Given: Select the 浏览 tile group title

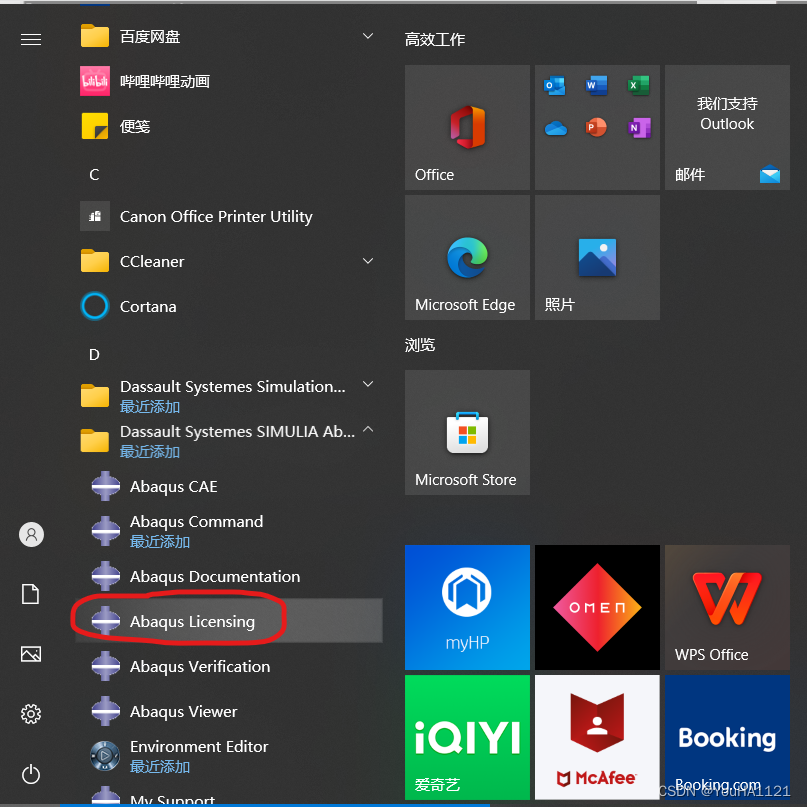Looking at the screenshot, I should click(x=420, y=344).
